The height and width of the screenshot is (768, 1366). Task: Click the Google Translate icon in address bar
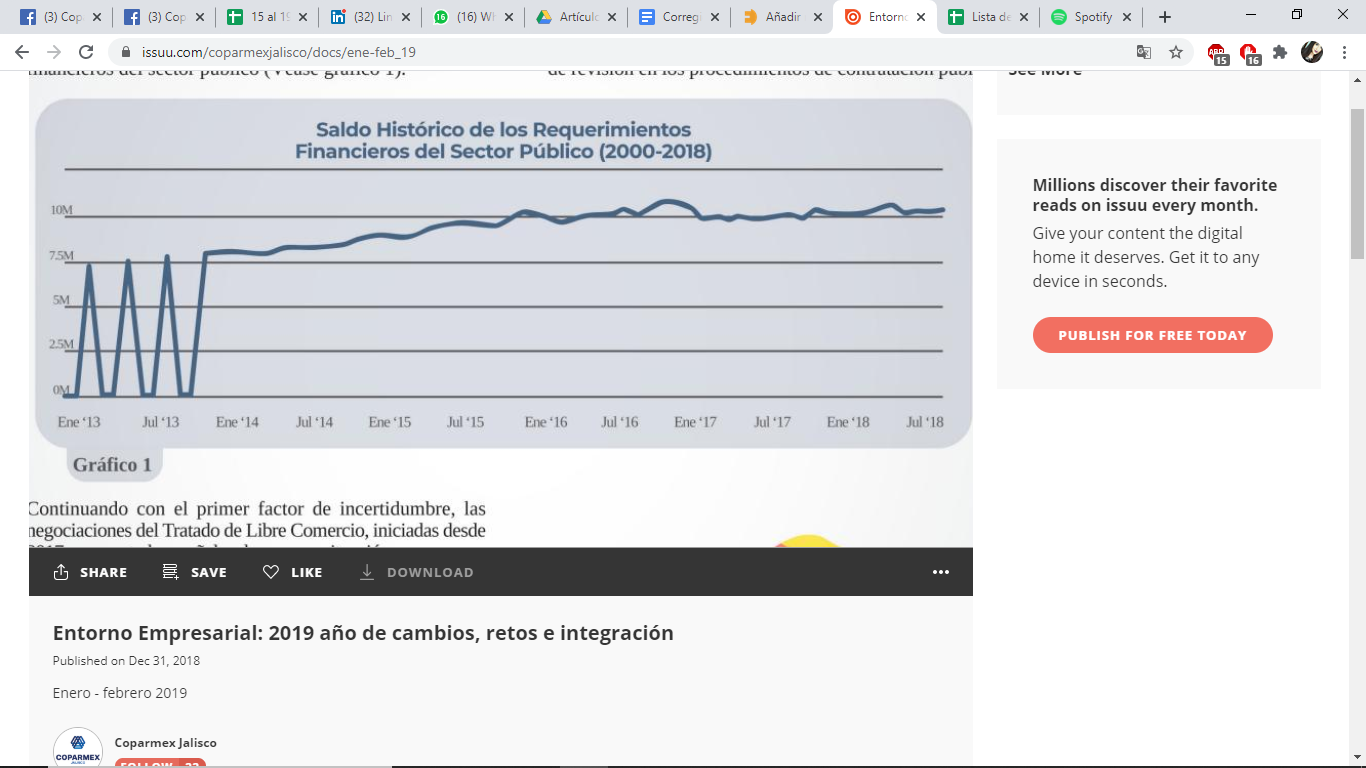point(1144,52)
